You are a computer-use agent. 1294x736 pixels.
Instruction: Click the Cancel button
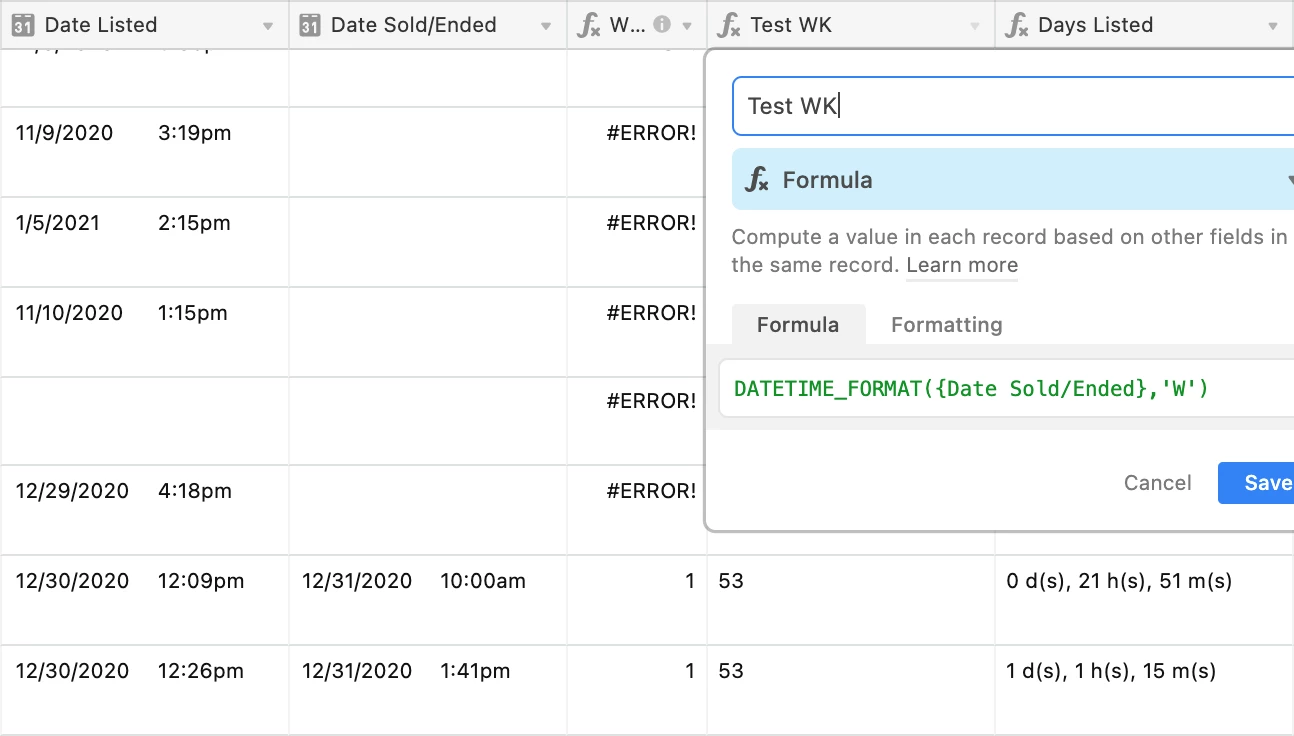(x=1157, y=483)
